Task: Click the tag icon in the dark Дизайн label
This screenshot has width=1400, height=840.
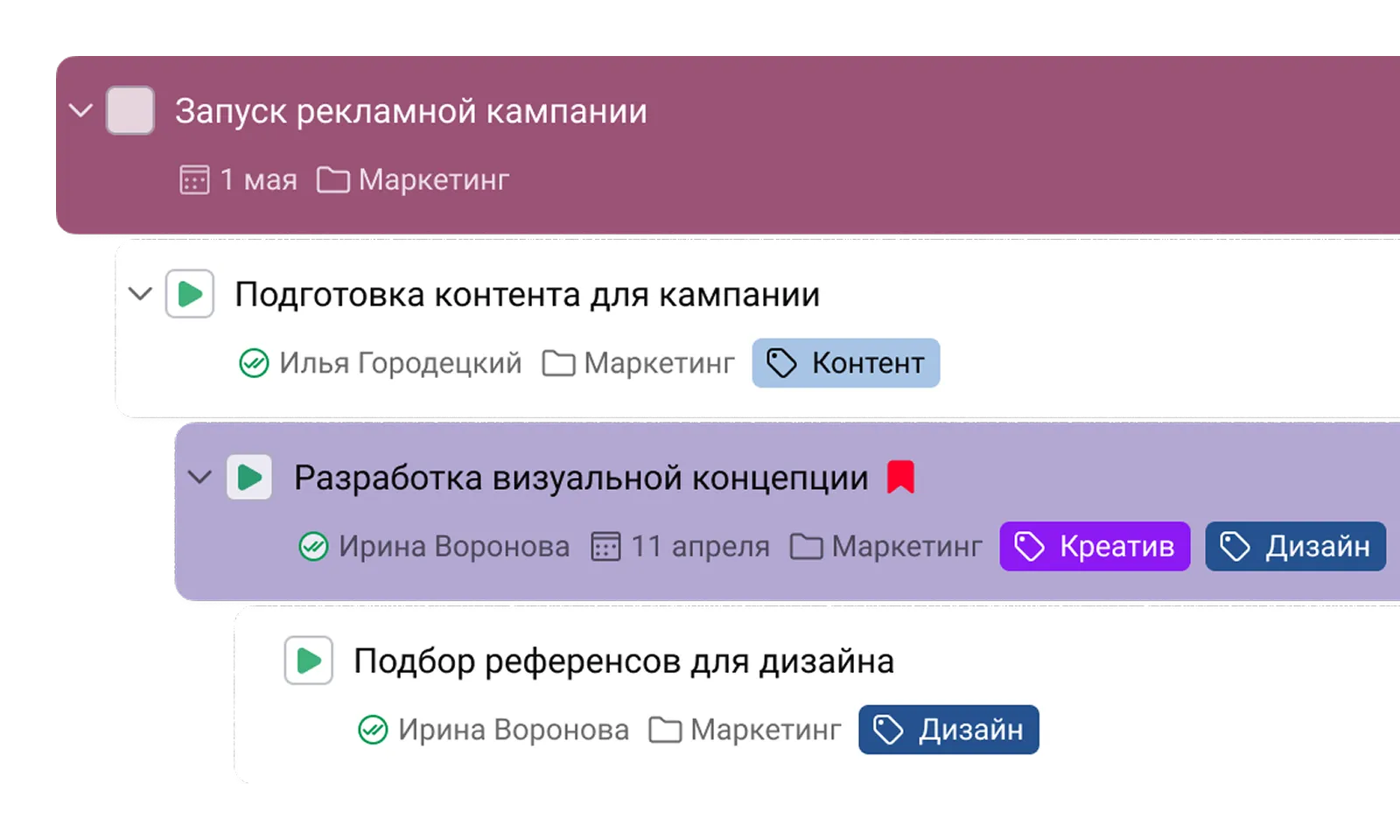Action: (x=1234, y=546)
